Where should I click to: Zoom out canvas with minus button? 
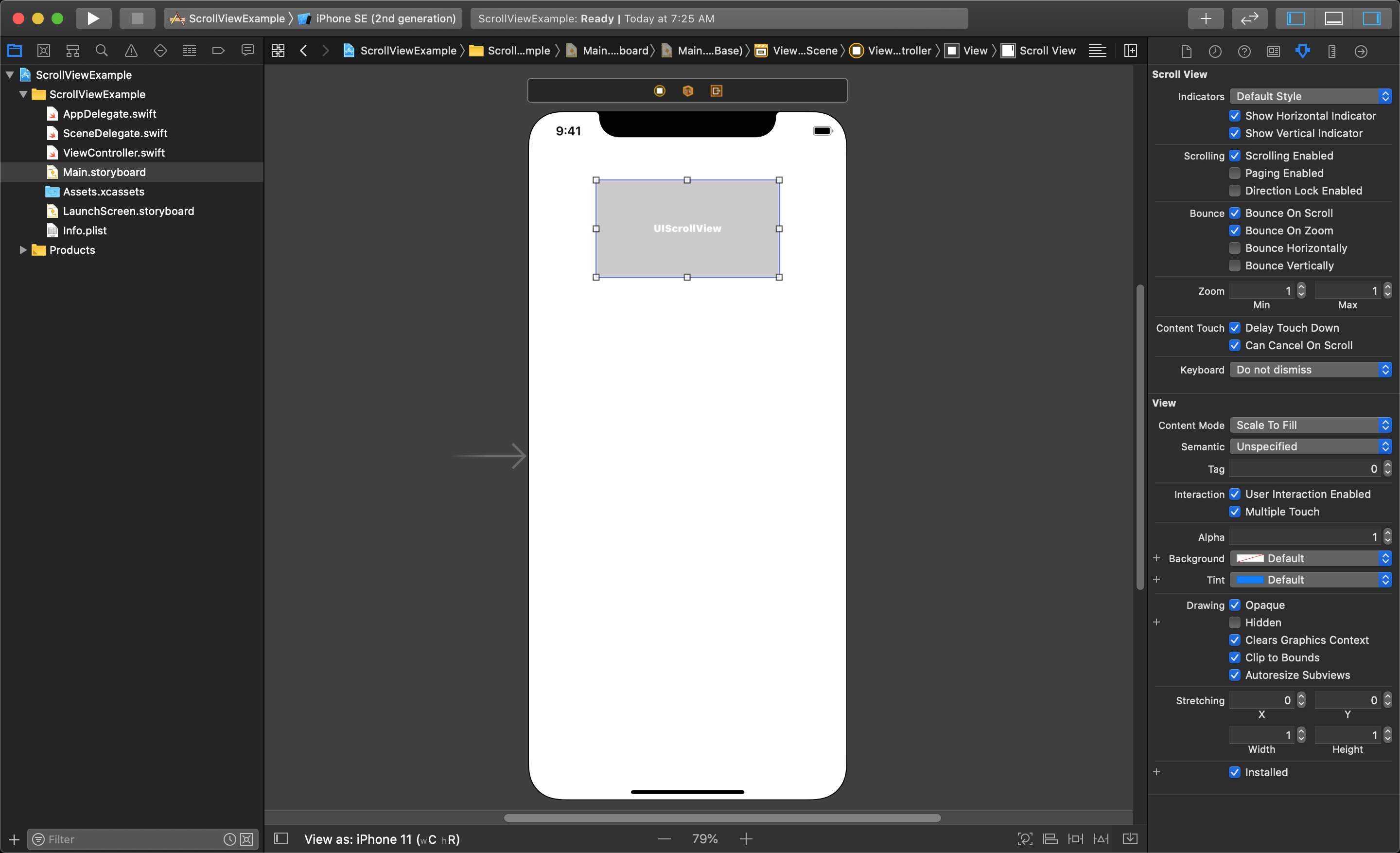(x=664, y=839)
